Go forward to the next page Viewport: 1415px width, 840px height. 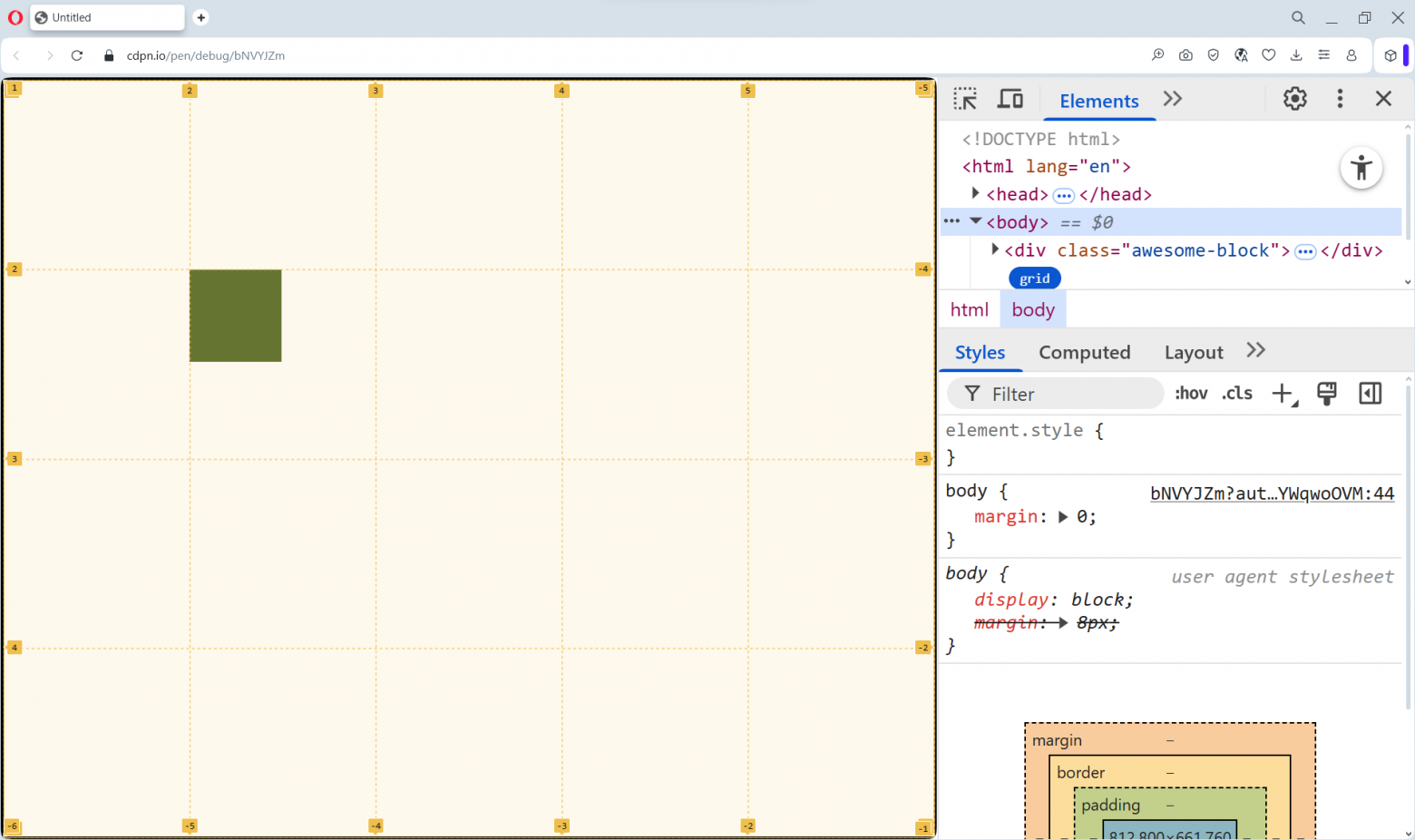tap(50, 55)
